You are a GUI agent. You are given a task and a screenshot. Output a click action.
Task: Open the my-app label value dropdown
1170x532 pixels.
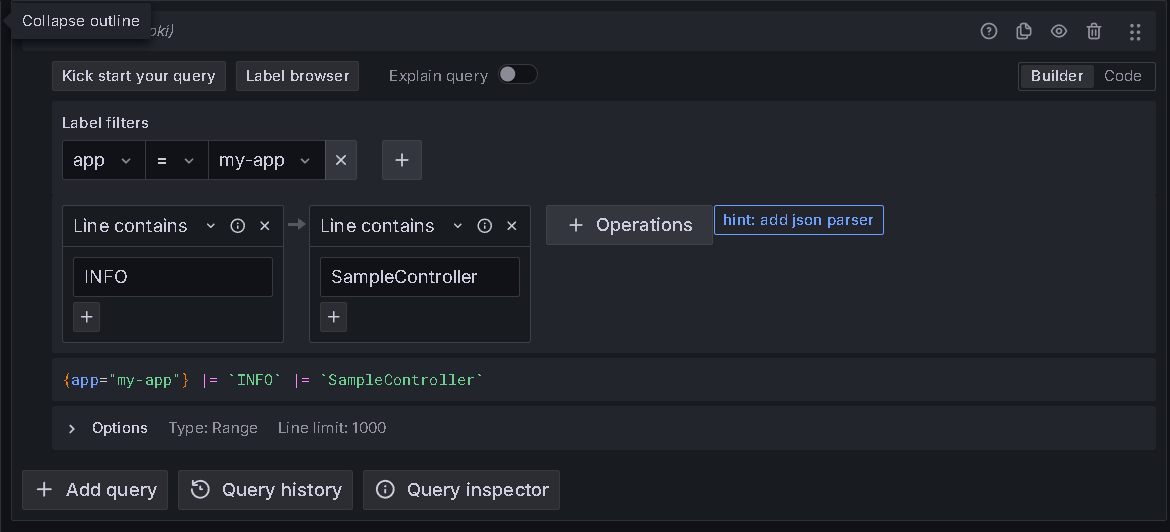point(265,160)
